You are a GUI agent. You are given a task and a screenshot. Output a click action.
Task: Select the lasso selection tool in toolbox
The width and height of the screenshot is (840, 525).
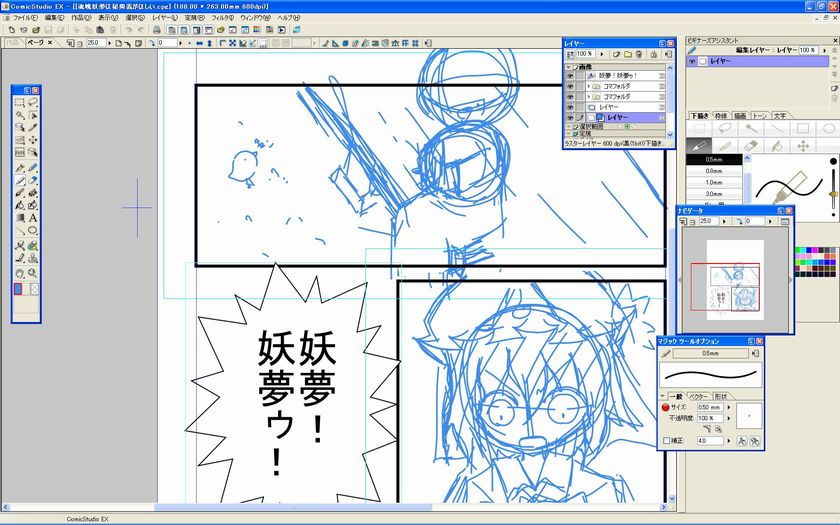click(x=33, y=103)
